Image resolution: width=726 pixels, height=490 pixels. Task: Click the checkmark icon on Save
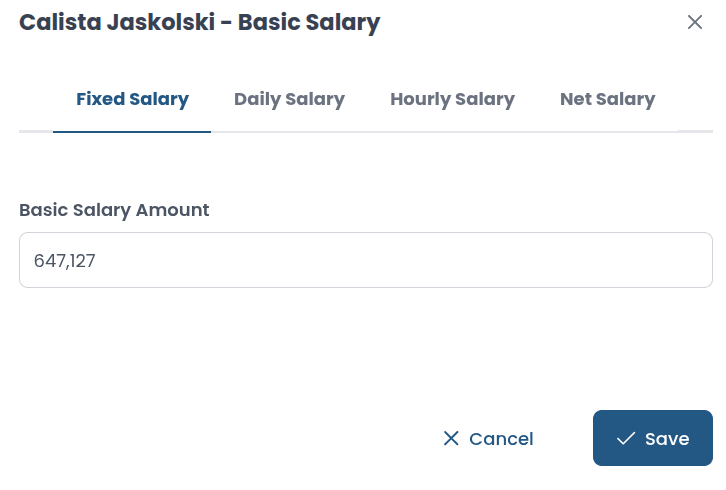(626, 438)
